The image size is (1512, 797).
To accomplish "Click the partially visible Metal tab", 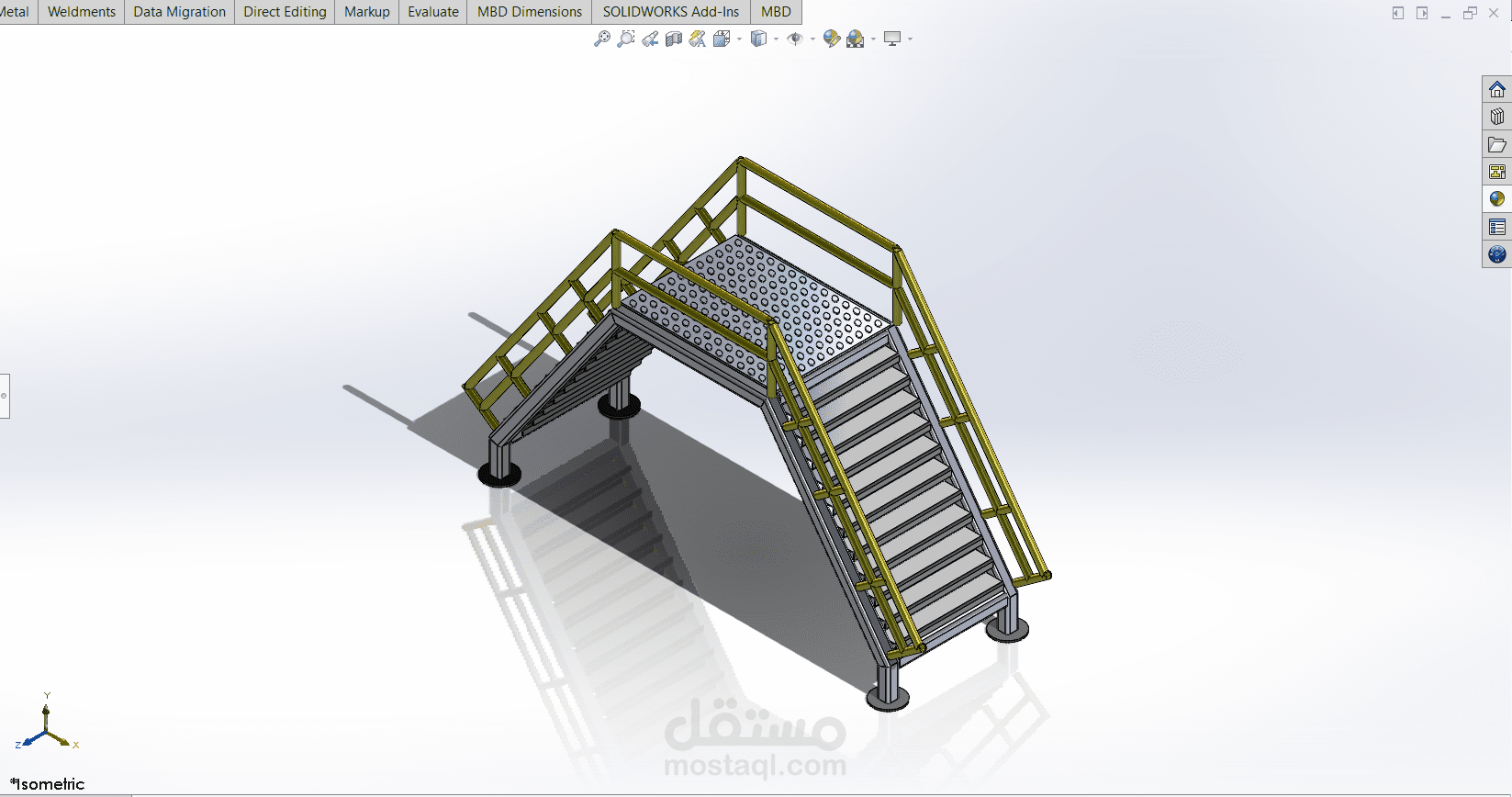I will 17,12.
